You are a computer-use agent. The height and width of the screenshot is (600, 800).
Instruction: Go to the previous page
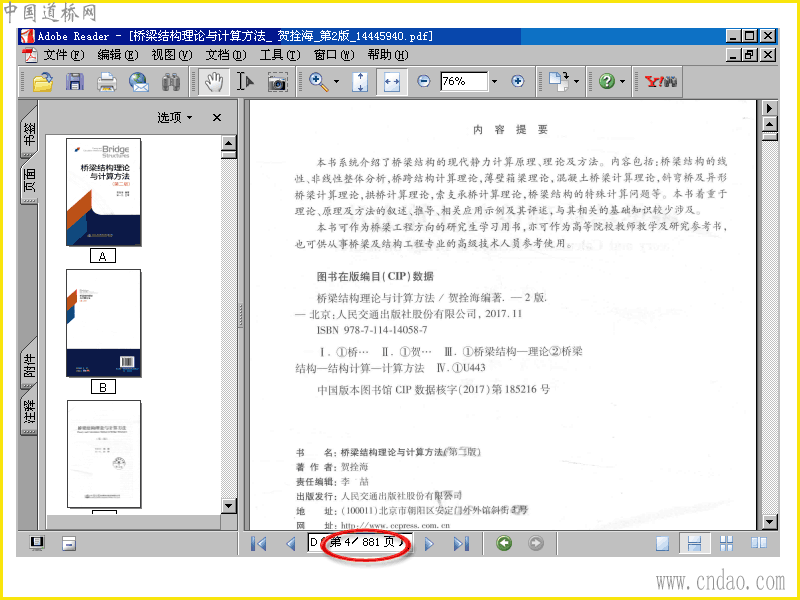[291, 544]
